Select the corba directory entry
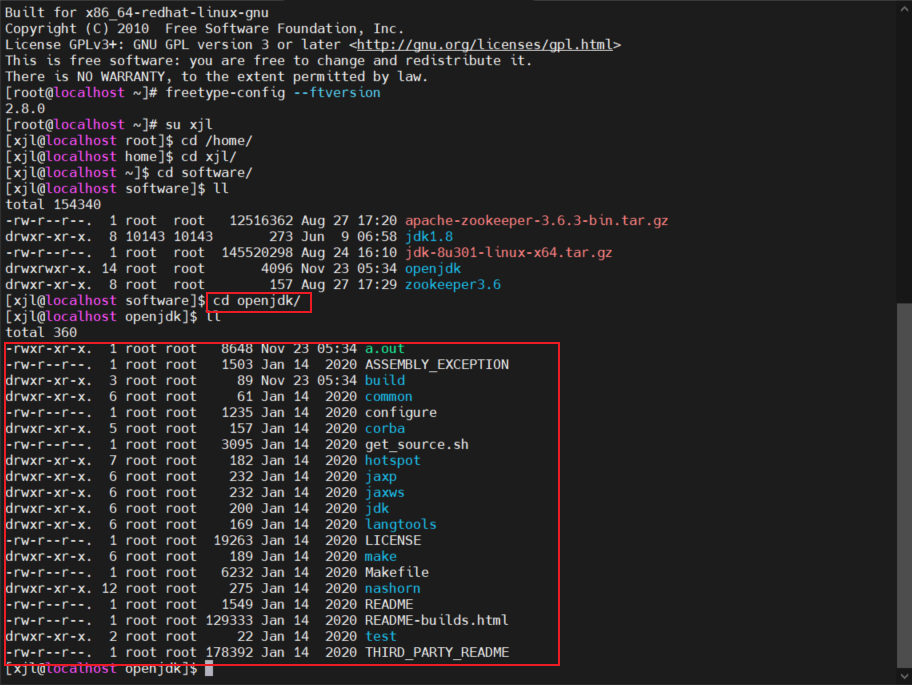 click(384, 429)
